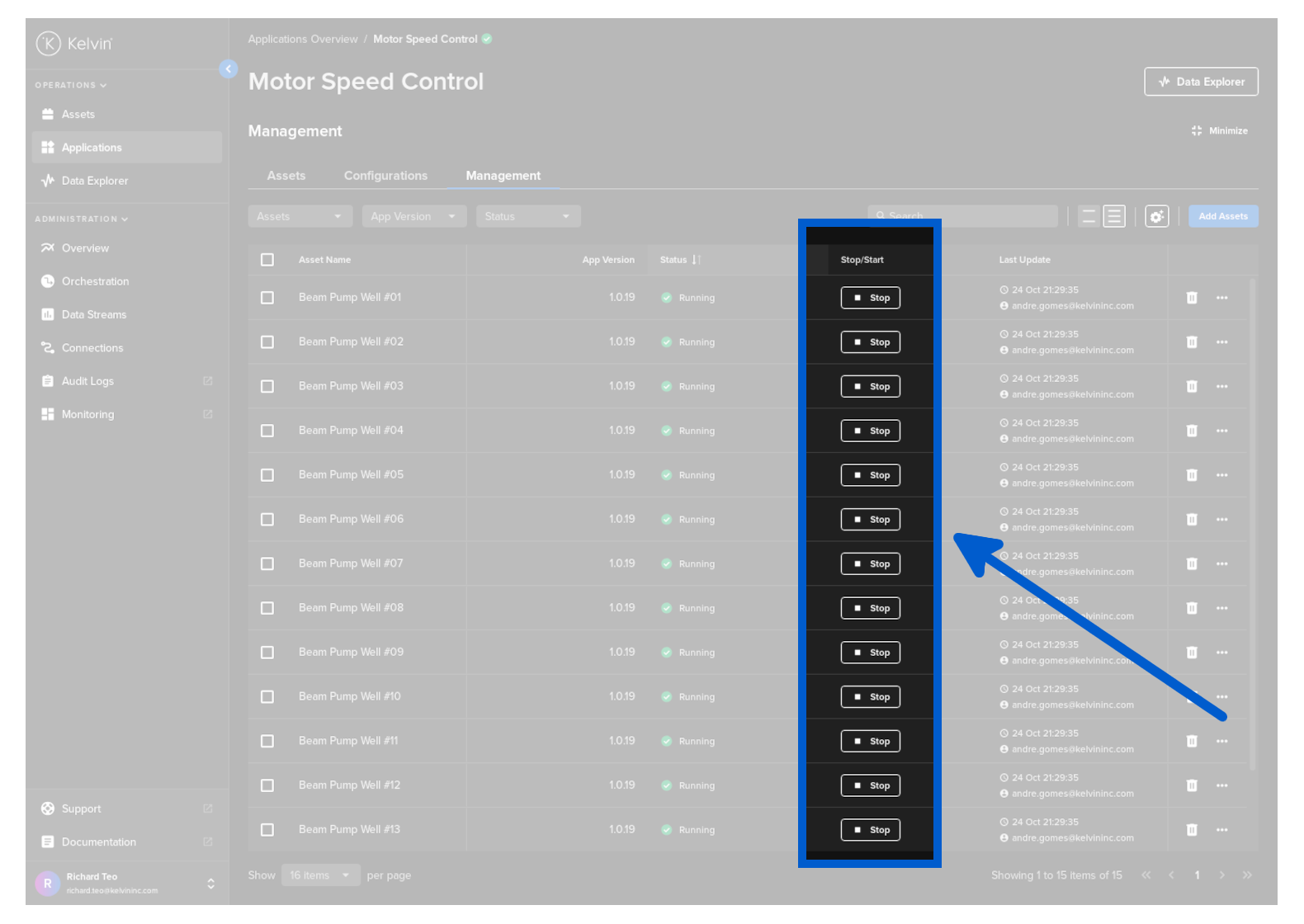Open Orchestration in the sidebar
Screen dimensions: 1304x924
pyautogui.click(x=95, y=281)
